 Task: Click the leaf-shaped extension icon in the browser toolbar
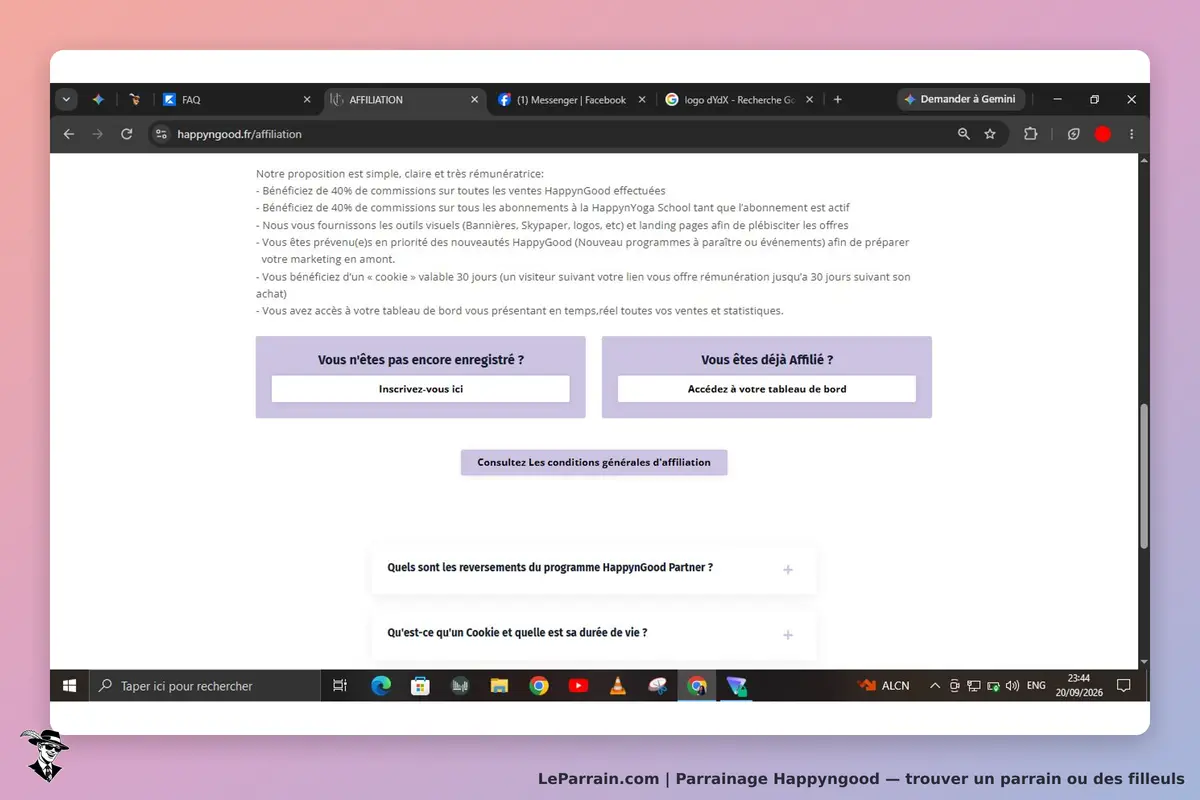1074,134
